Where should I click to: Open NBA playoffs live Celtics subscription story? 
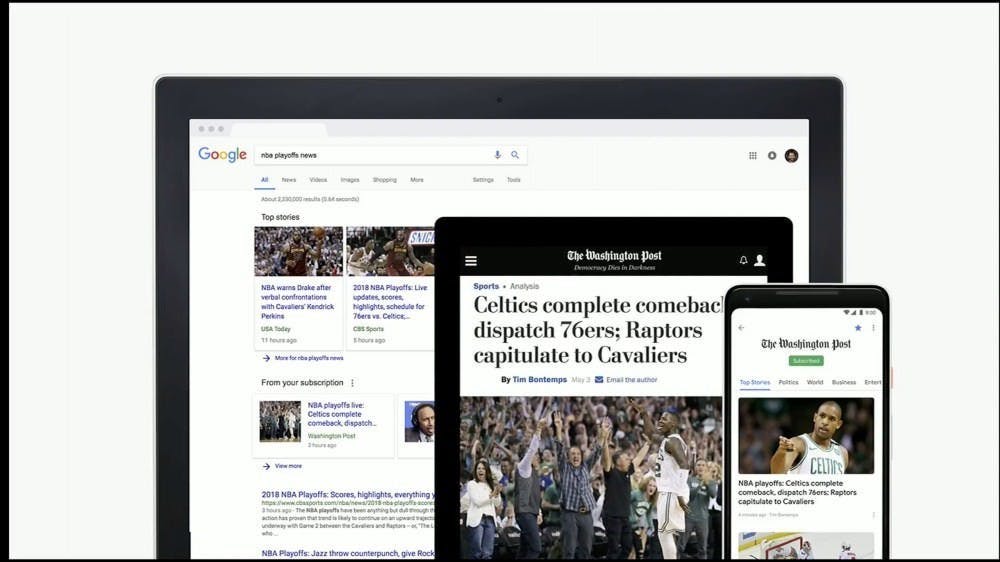click(x=342, y=414)
